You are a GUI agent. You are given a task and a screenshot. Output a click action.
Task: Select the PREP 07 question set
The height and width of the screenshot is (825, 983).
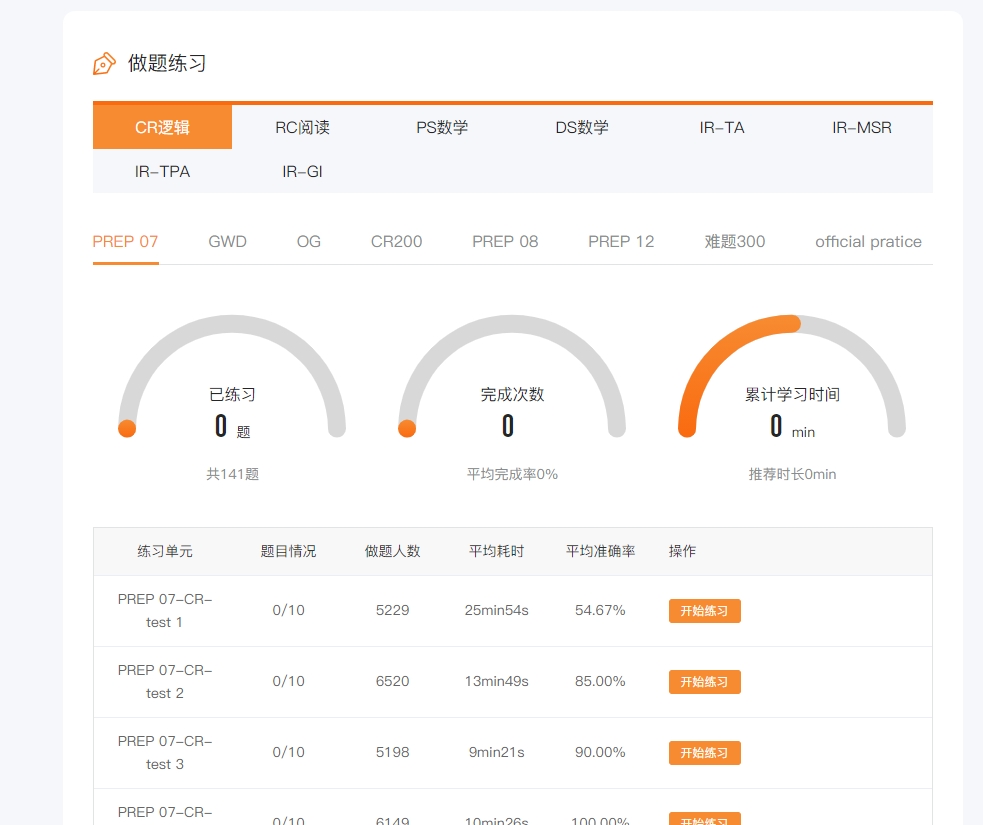click(x=125, y=241)
